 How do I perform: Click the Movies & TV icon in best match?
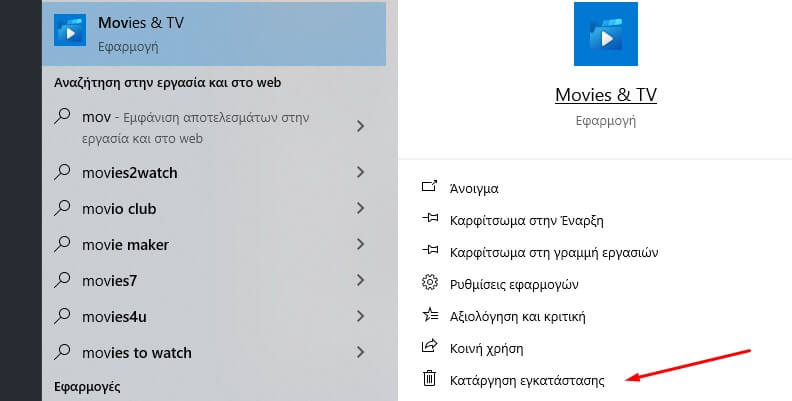[x=71, y=34]
